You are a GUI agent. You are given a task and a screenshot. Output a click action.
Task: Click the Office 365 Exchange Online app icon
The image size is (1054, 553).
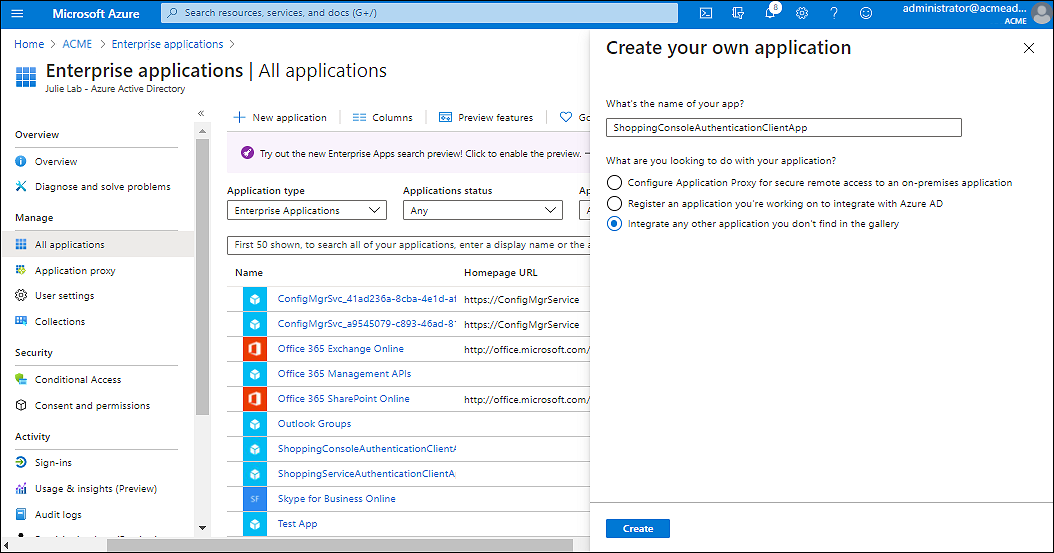[256, 349]
